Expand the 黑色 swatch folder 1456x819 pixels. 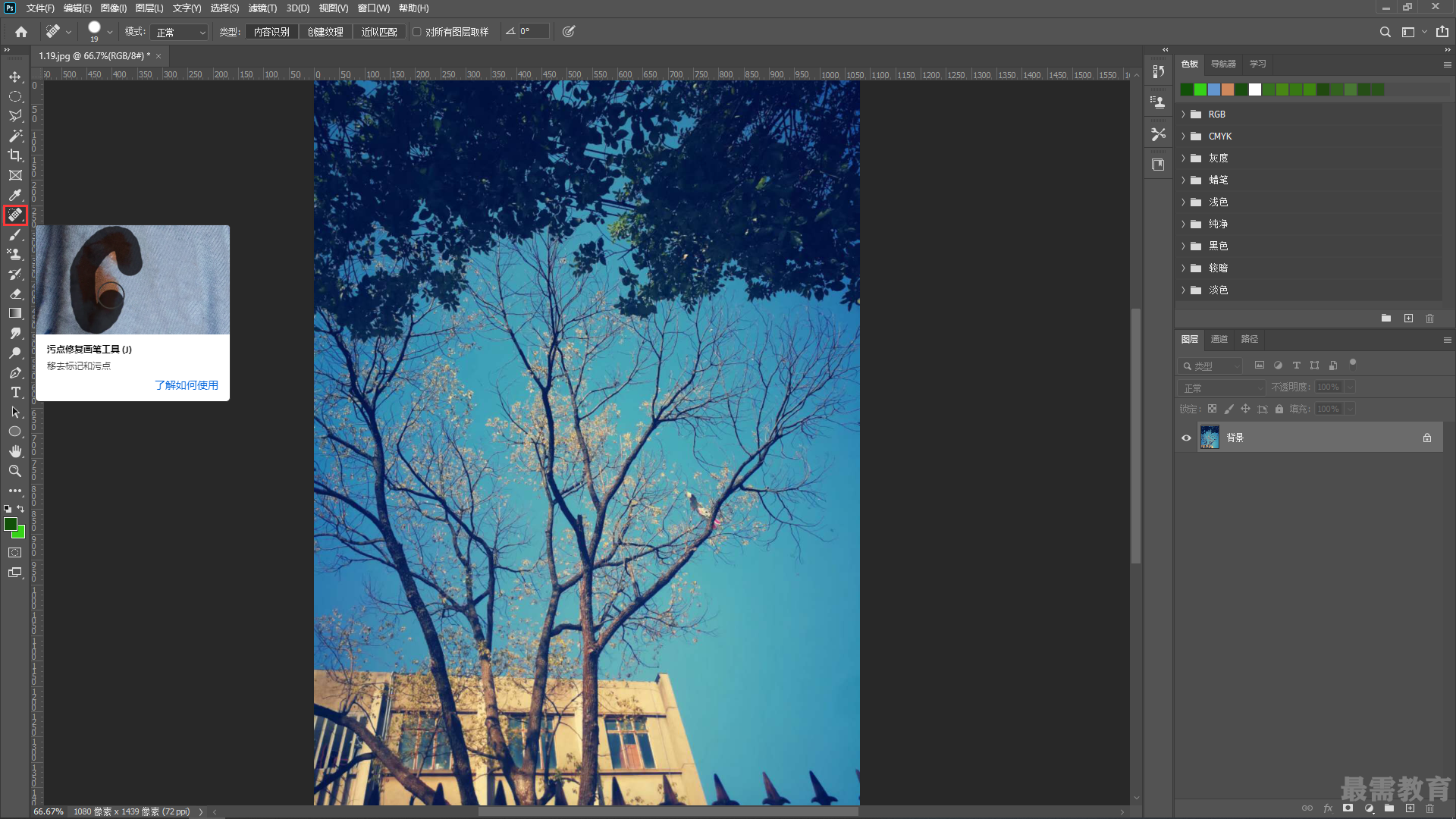click(x=1183, y=246)
